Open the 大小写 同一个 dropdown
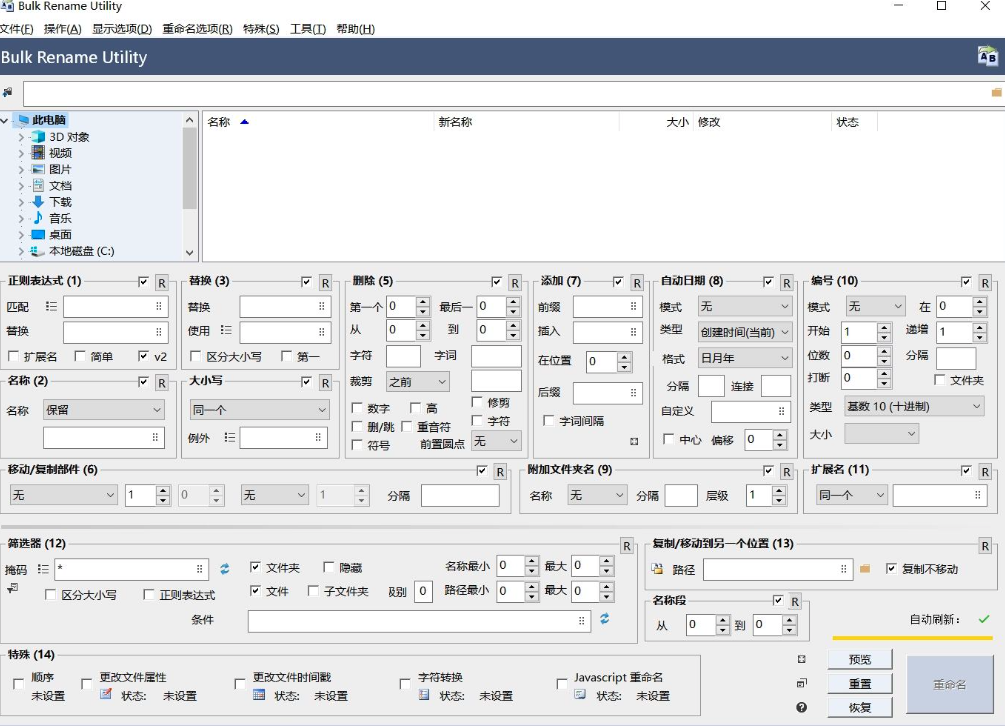 [258, 409]
